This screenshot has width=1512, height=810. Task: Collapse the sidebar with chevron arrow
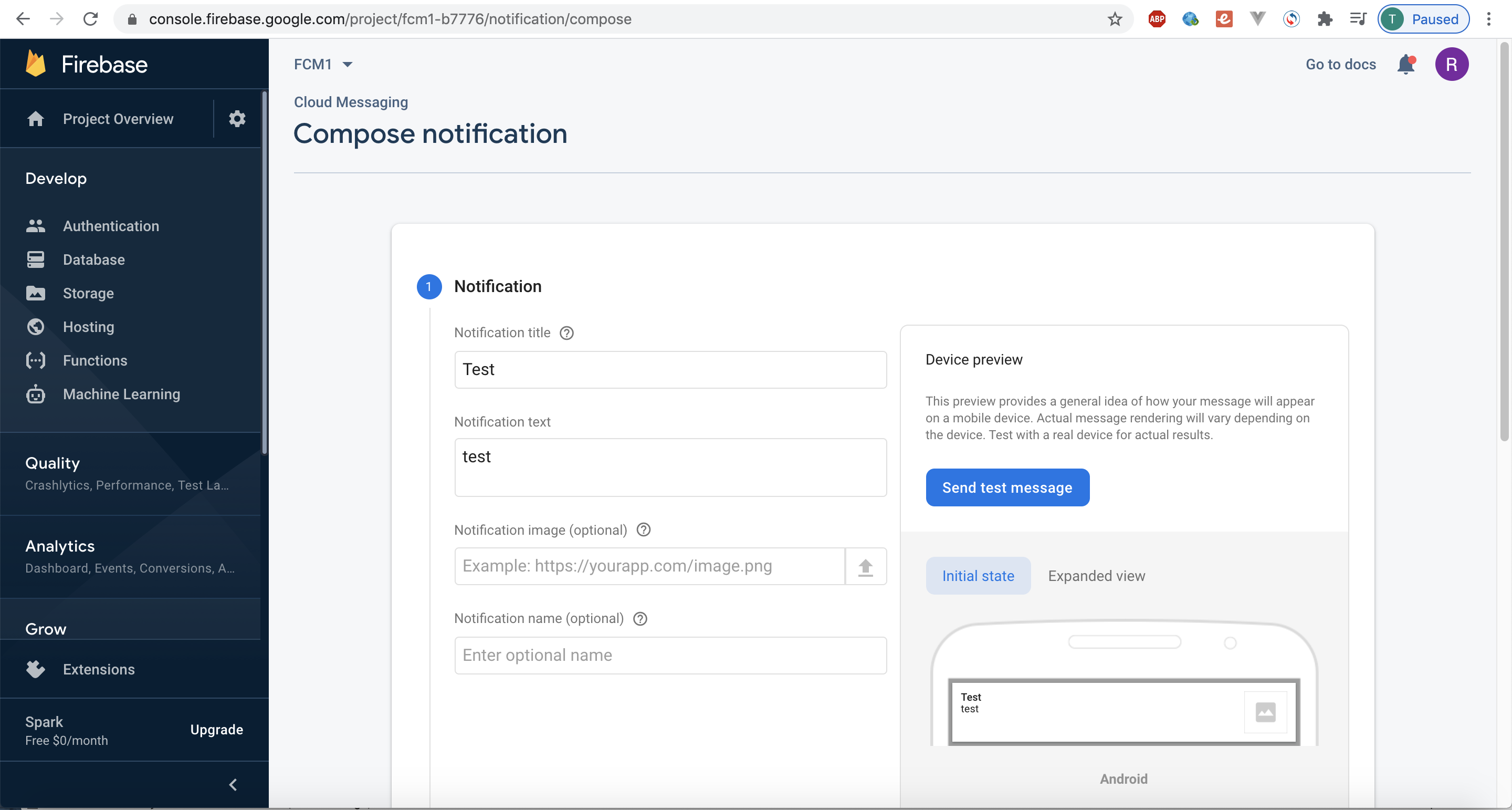click(x=233, y=785)
